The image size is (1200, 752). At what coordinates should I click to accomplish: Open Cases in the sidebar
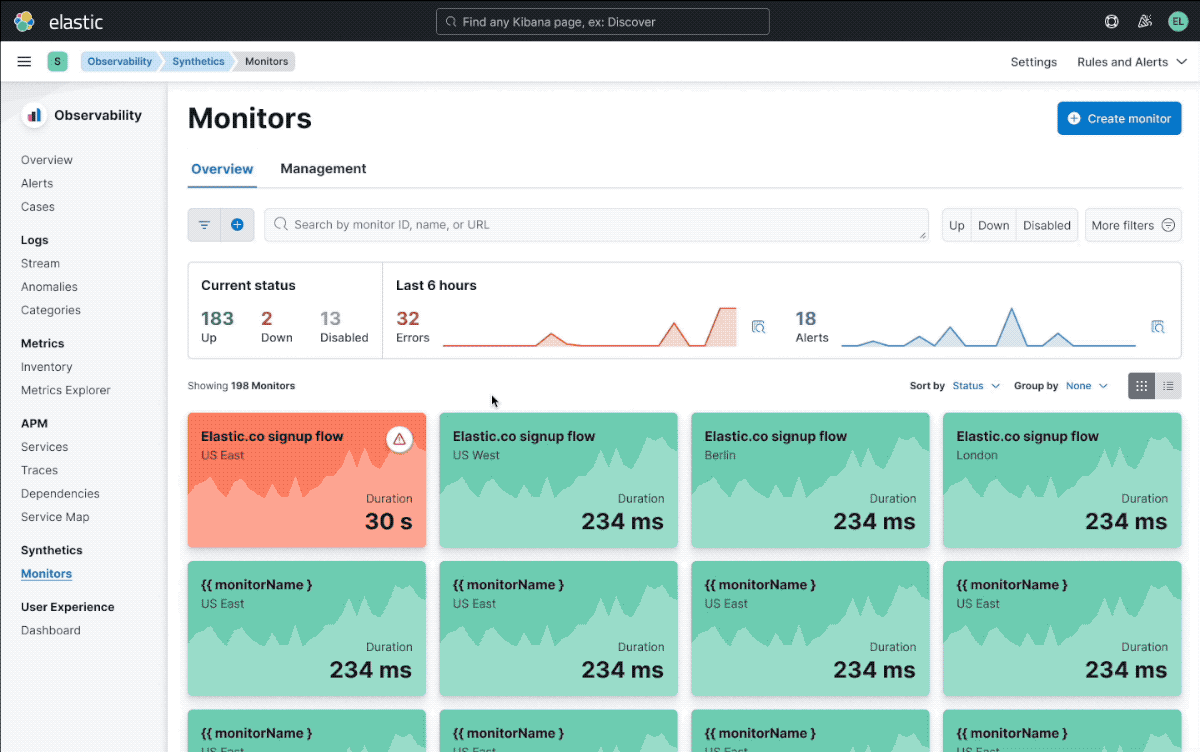coord(38,207)
